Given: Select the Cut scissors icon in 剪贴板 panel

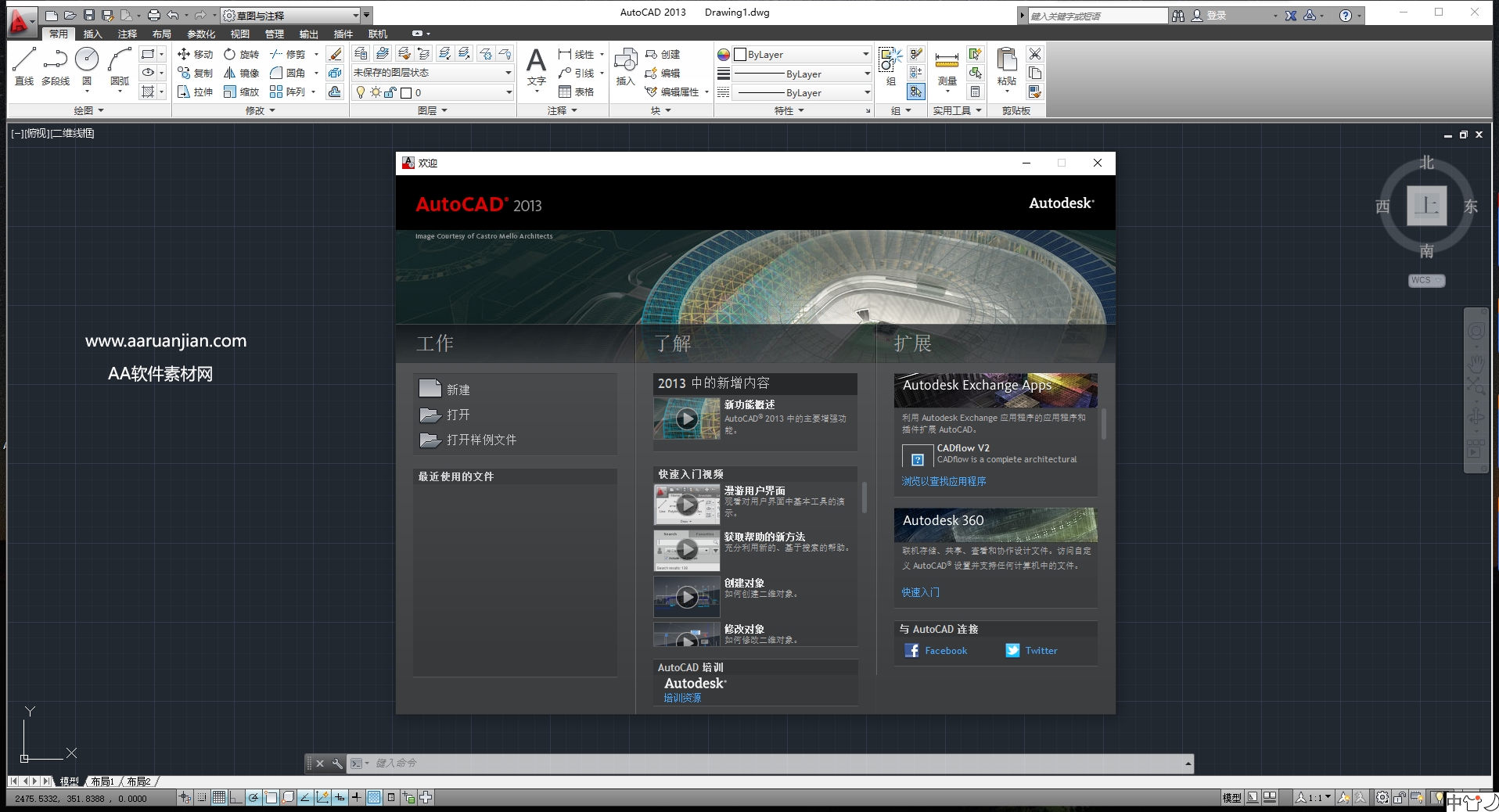Looking at the screenshot, I should click(1034, 54).
